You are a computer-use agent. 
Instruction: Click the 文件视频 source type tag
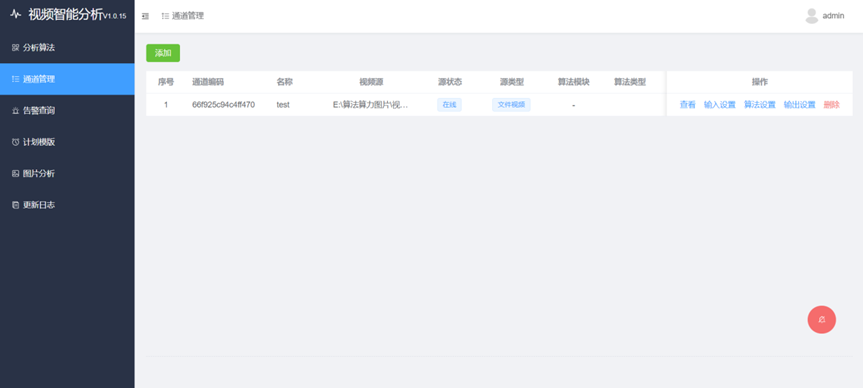tap(511, 105)
